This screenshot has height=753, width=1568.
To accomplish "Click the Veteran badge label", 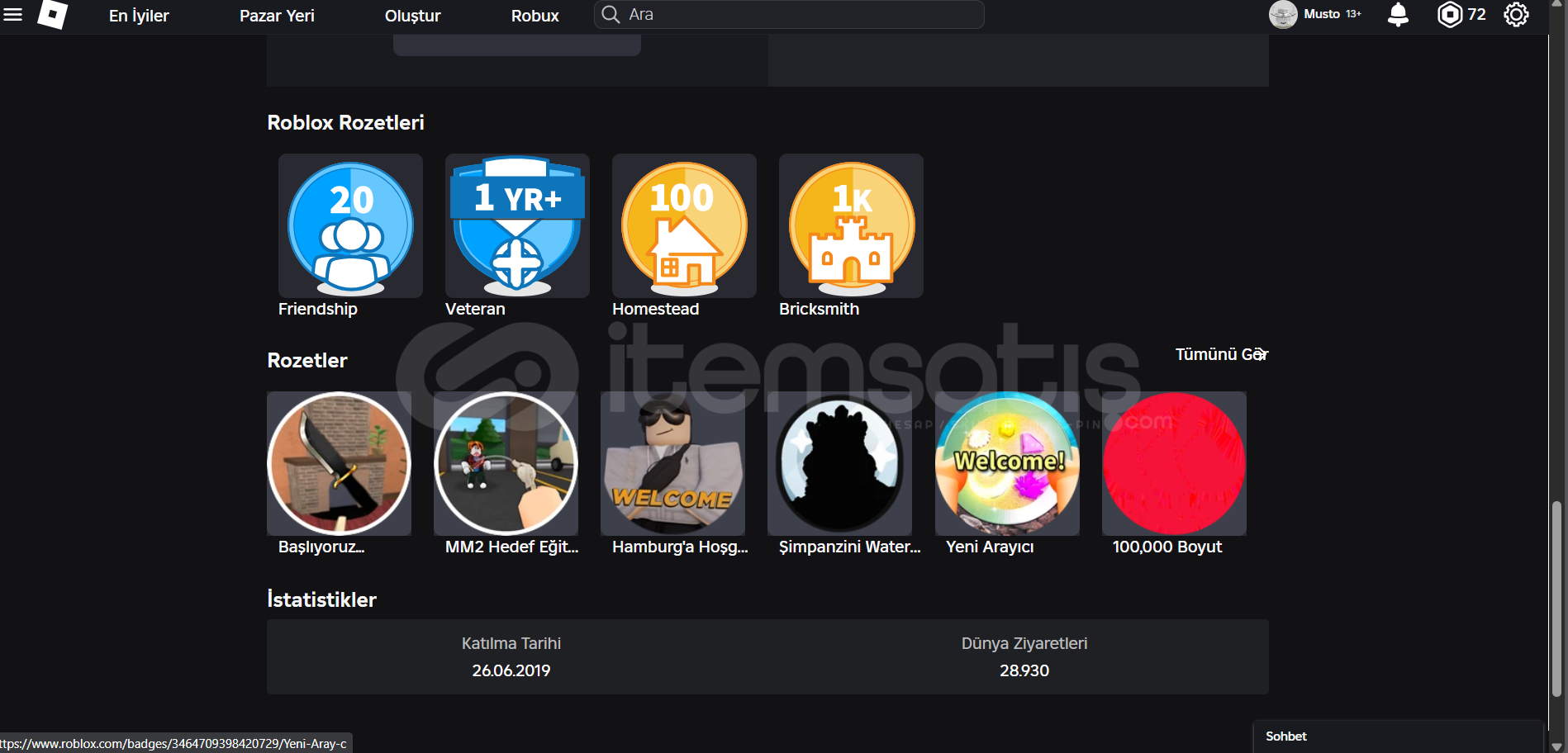I will point(475,309).
